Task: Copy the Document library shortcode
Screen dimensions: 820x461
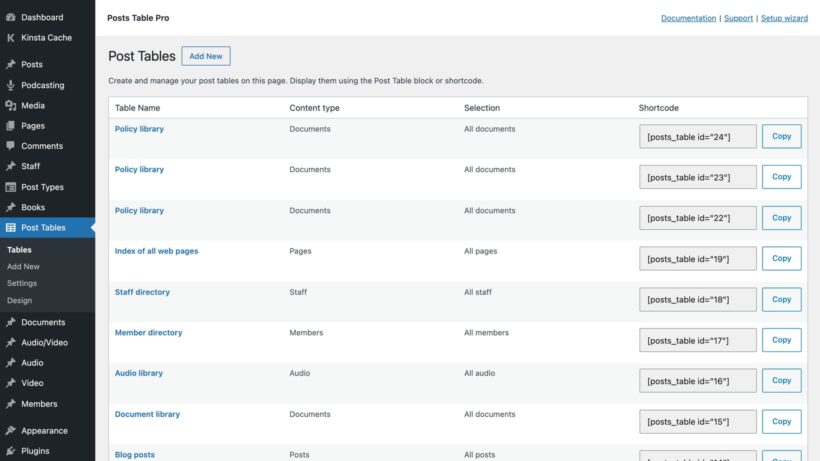Action: 781,421
